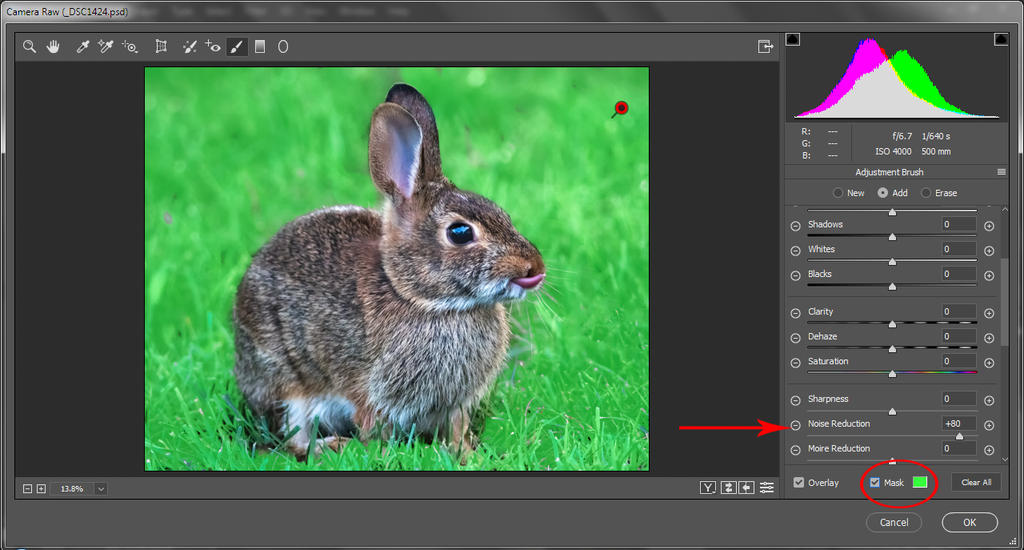Select the Radial Filter tool
This screenshot has height=550, width=1024.
283,47
